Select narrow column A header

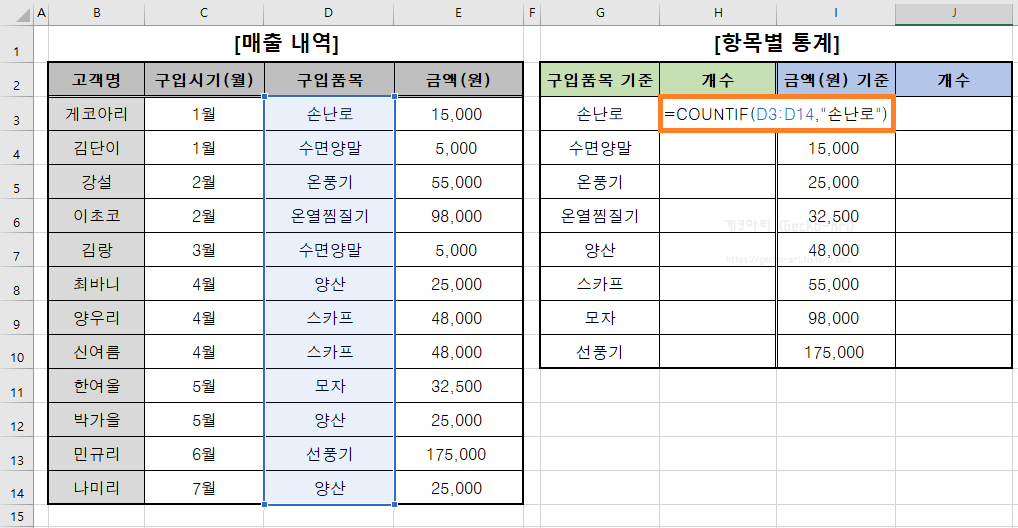[x=41, y=12]
